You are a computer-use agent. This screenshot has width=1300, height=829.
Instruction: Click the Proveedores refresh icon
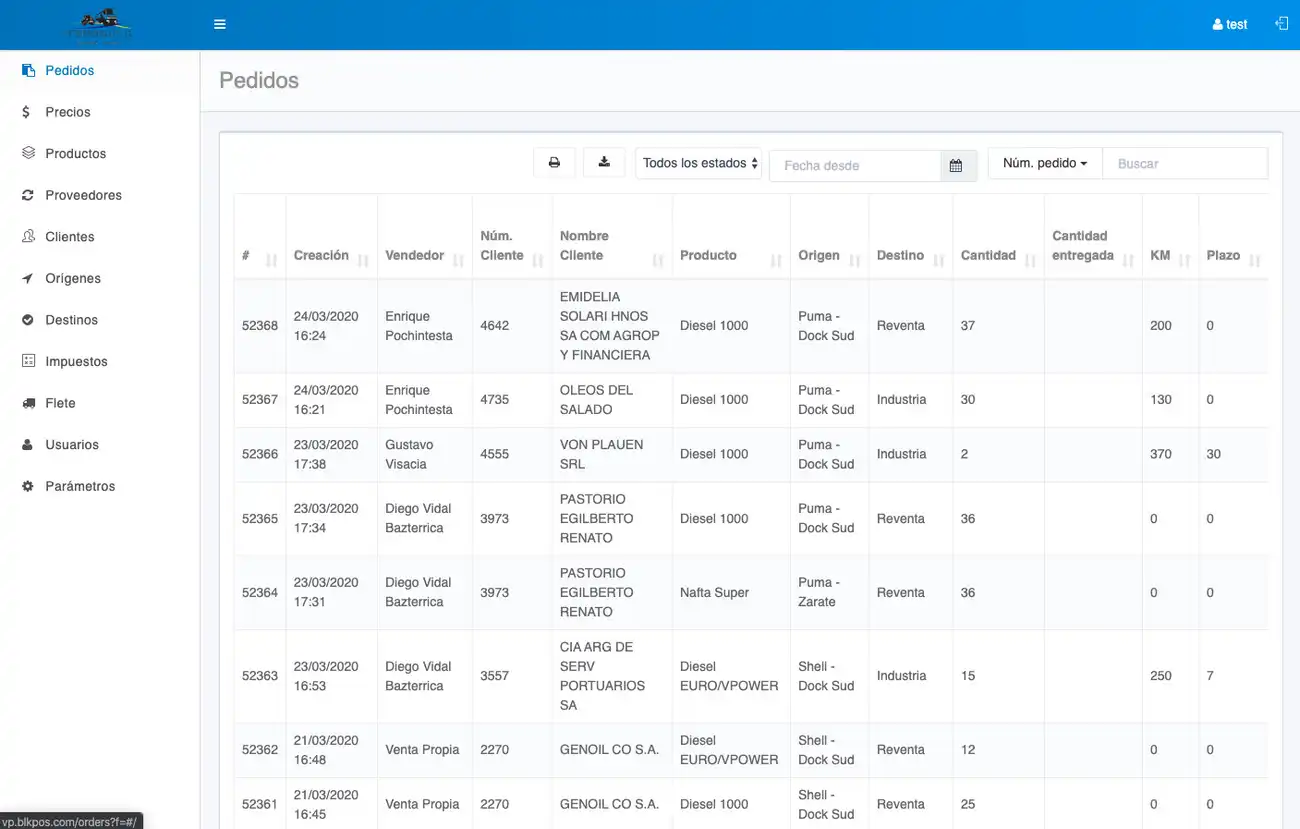coord(28,195)
